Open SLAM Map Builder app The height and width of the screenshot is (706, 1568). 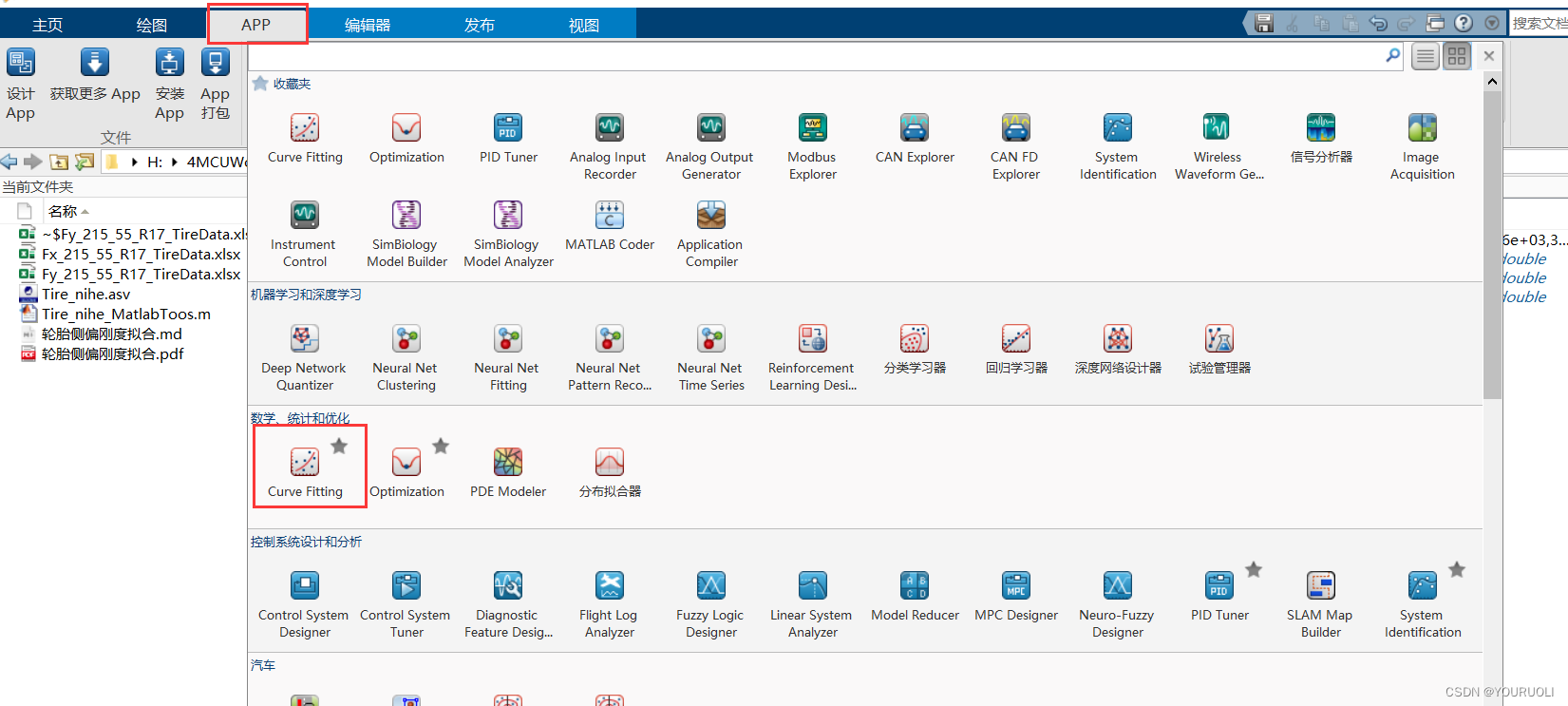click(1321, 605)
